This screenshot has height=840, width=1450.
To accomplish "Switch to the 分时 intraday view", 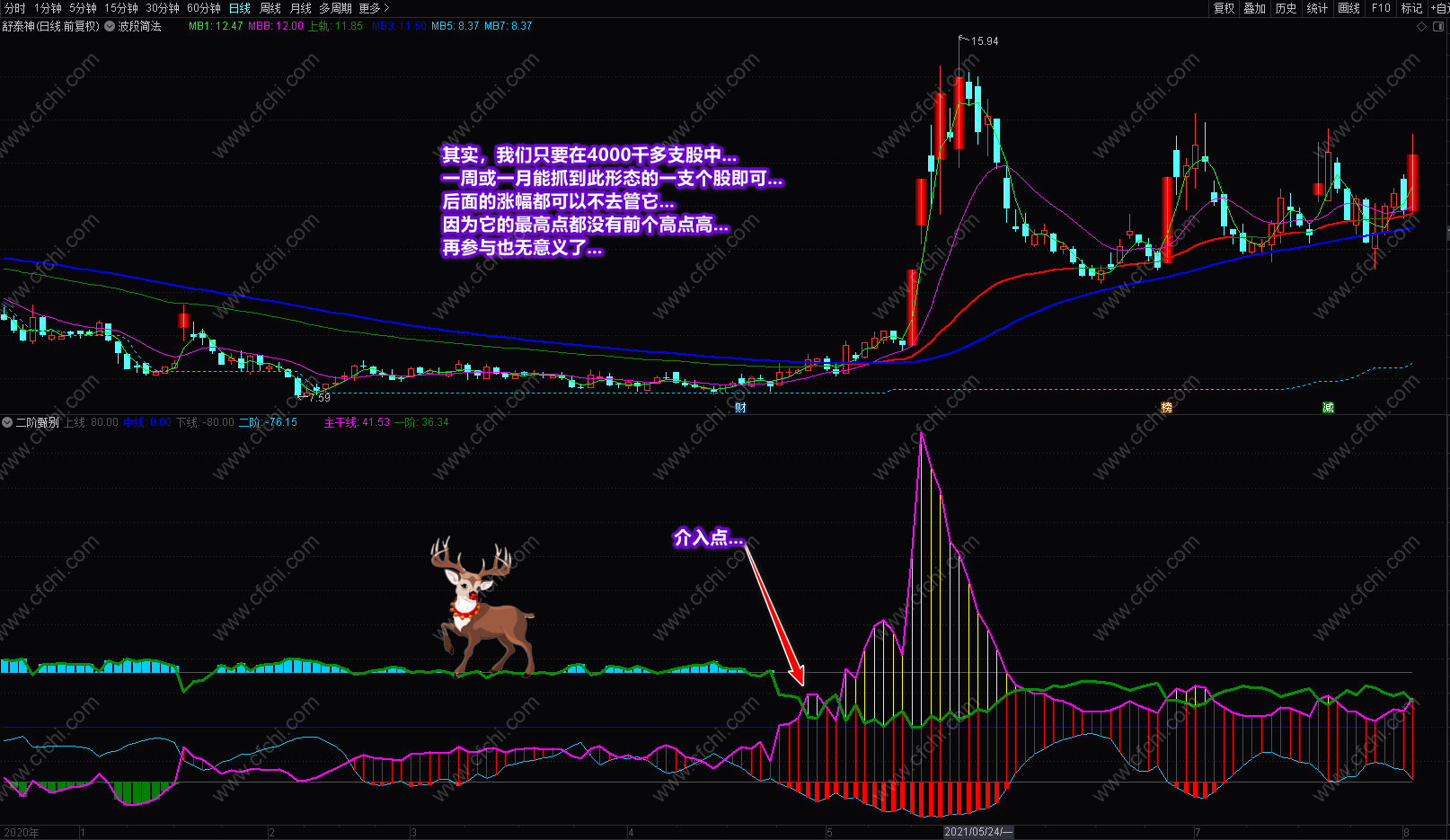I will click(15, 8).
